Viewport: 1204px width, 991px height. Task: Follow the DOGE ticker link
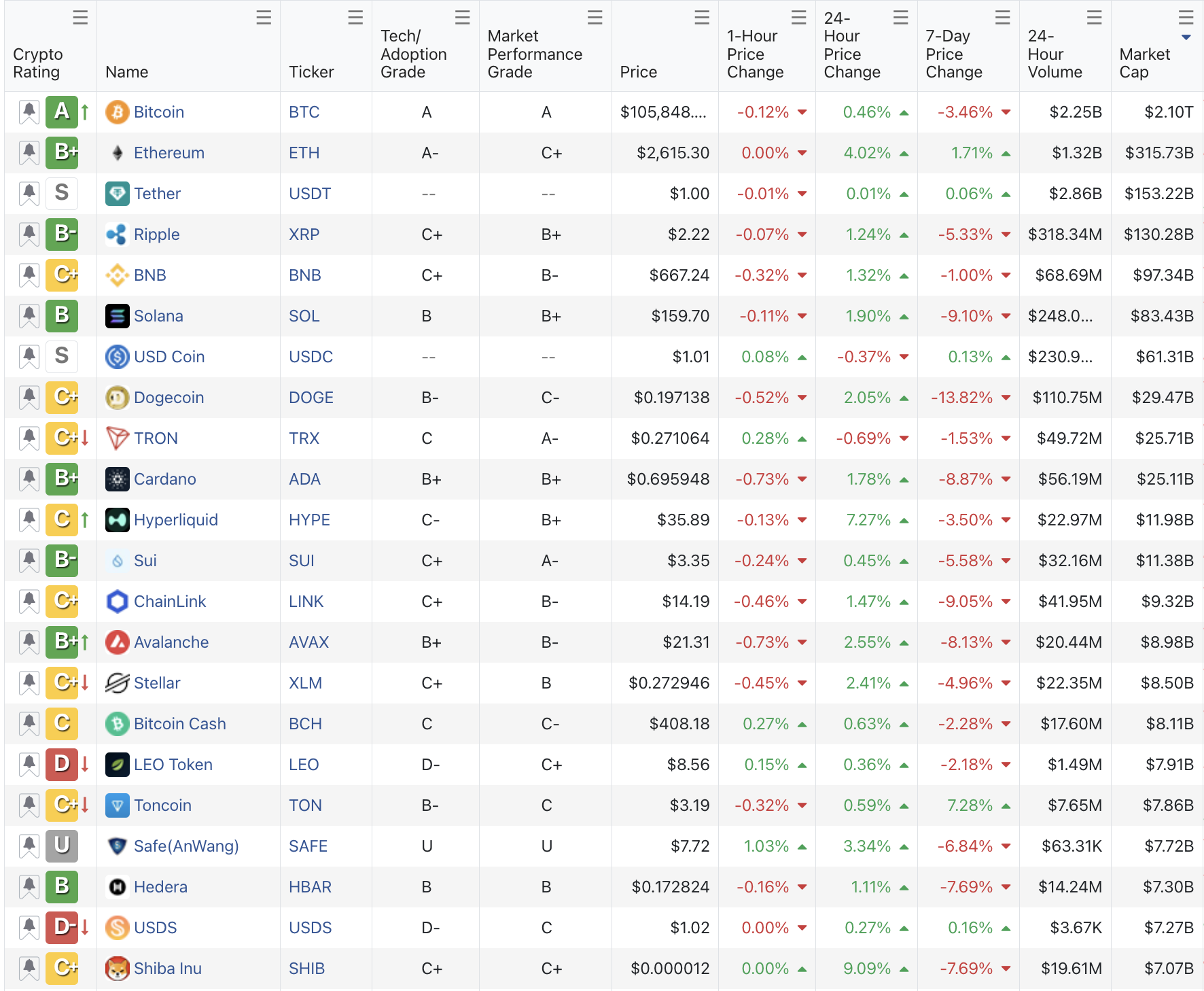311,398
